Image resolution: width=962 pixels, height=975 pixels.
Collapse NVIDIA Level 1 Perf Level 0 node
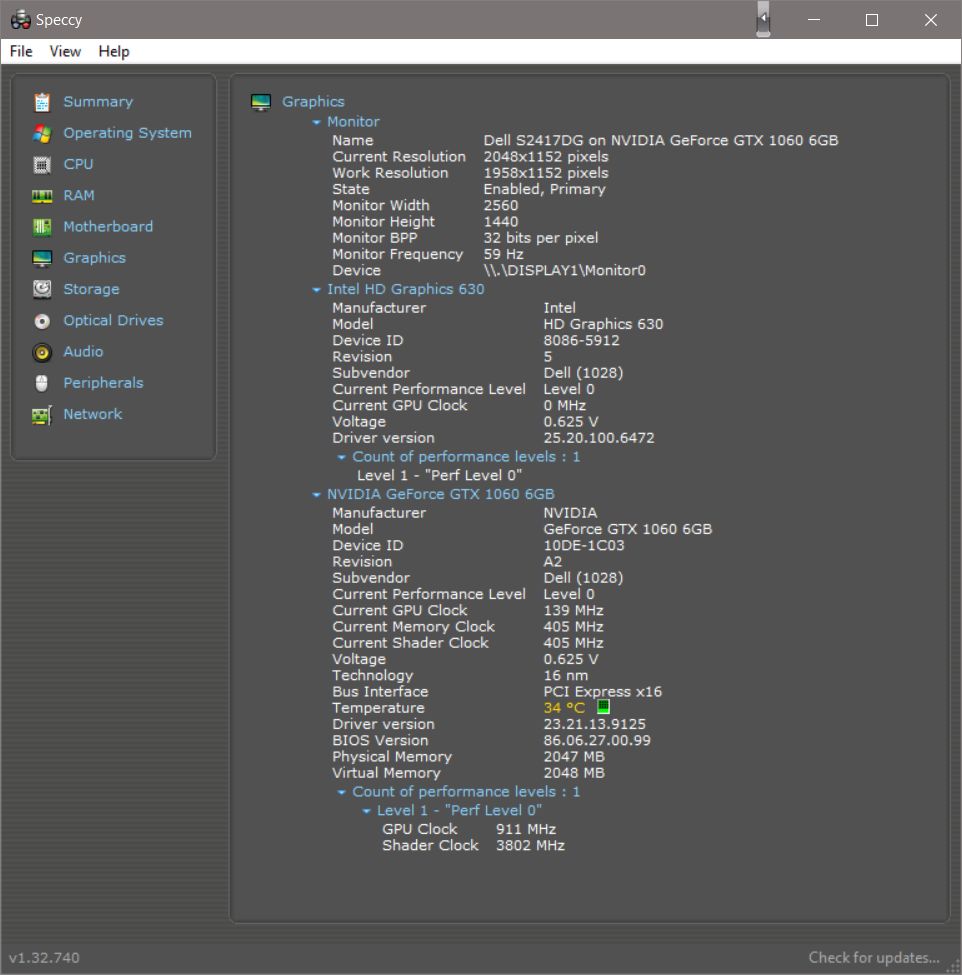[367, 811]
